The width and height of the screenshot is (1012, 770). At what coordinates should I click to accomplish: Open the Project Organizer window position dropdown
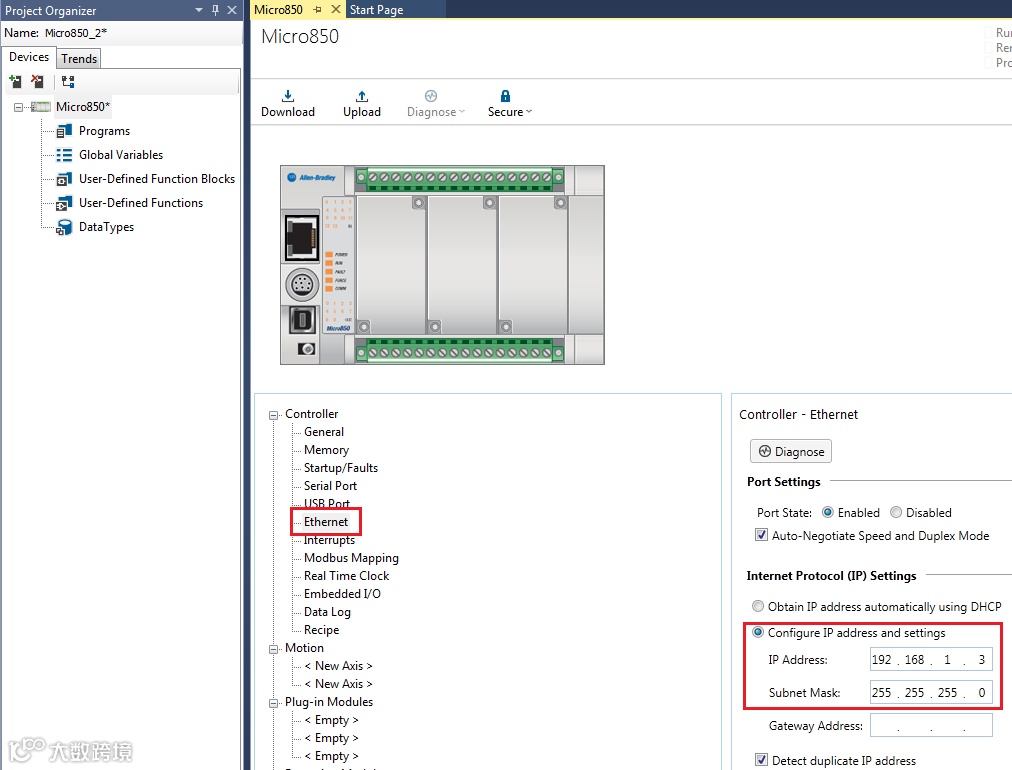point(199,10)
